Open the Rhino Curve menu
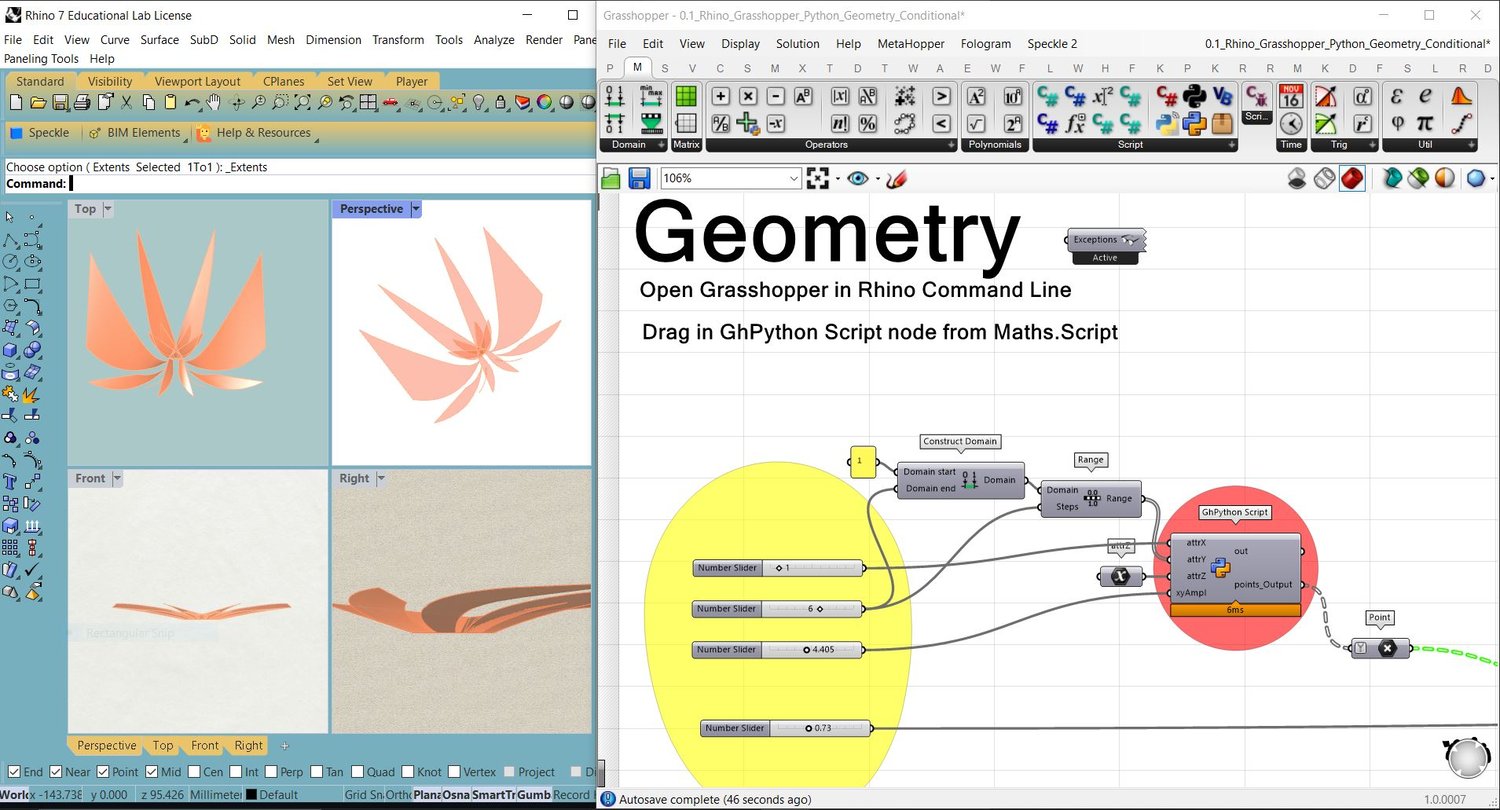 coord(114,40)
